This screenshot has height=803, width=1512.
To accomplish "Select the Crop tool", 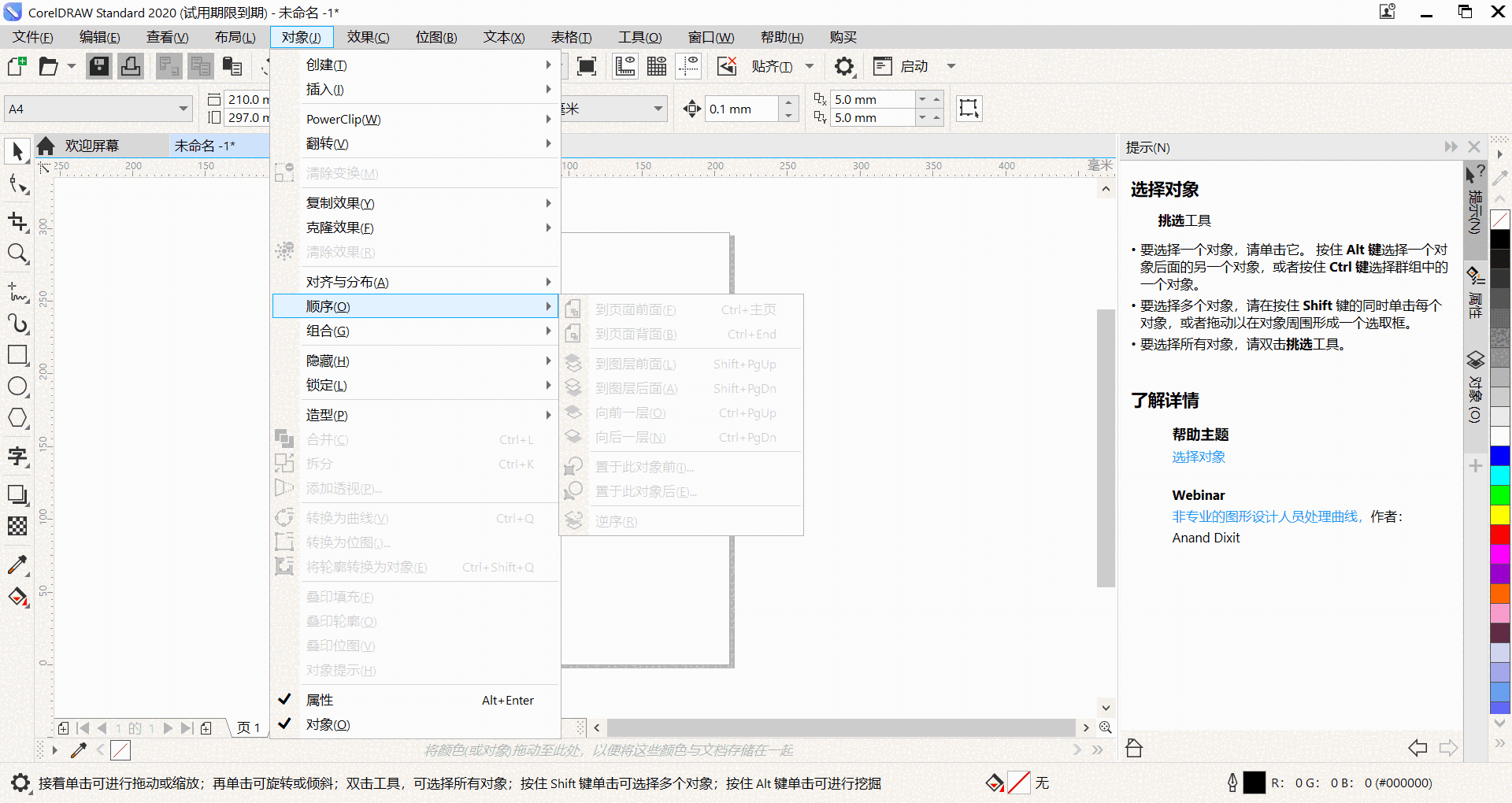I will (x=17, y=221).
